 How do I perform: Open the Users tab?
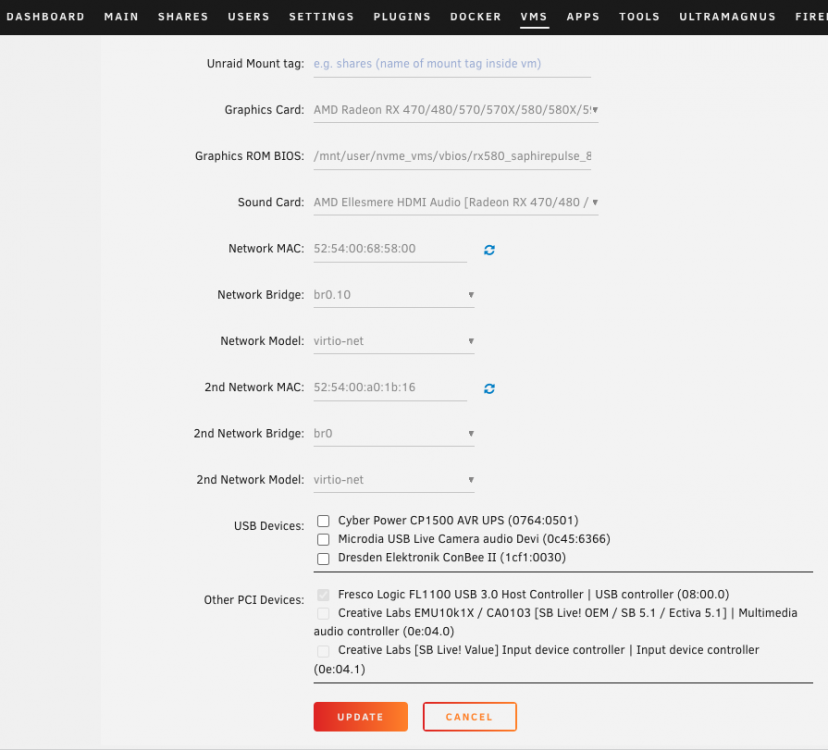coord(248,17)
